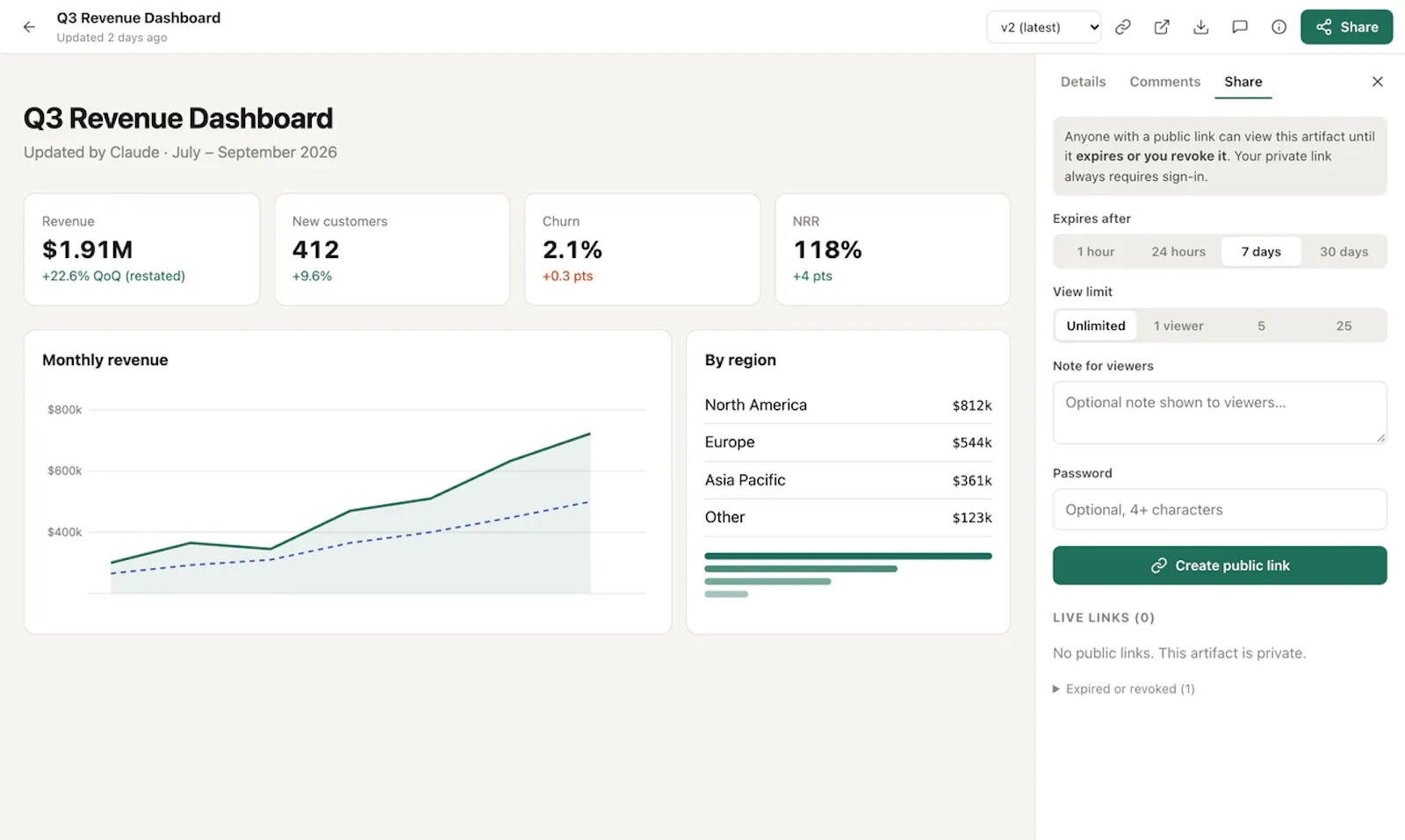Click into the Password field
This screenshot has width=1405, height=840.
coord(1220,510)
